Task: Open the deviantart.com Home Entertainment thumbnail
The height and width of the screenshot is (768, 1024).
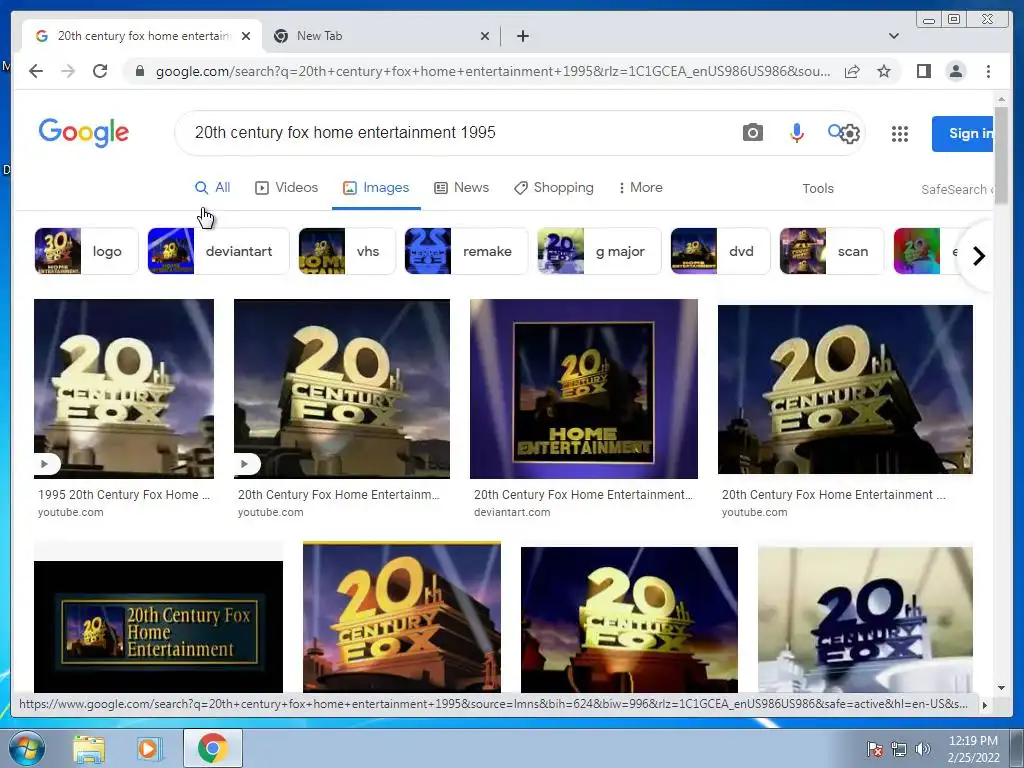Action: 584,389
